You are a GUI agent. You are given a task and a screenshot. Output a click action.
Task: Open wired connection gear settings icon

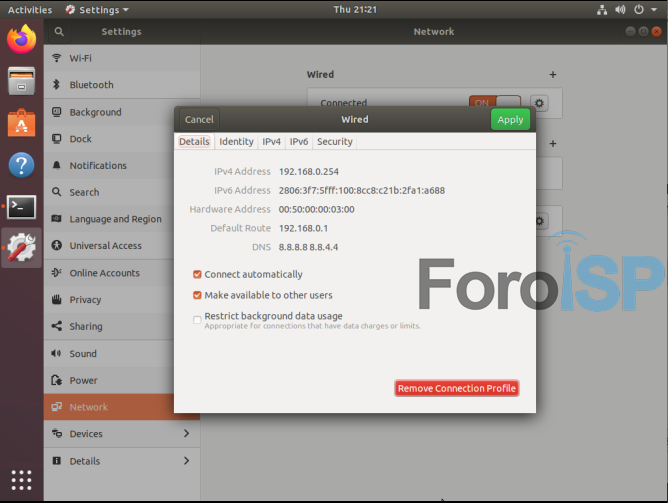[x=539, y=103]
